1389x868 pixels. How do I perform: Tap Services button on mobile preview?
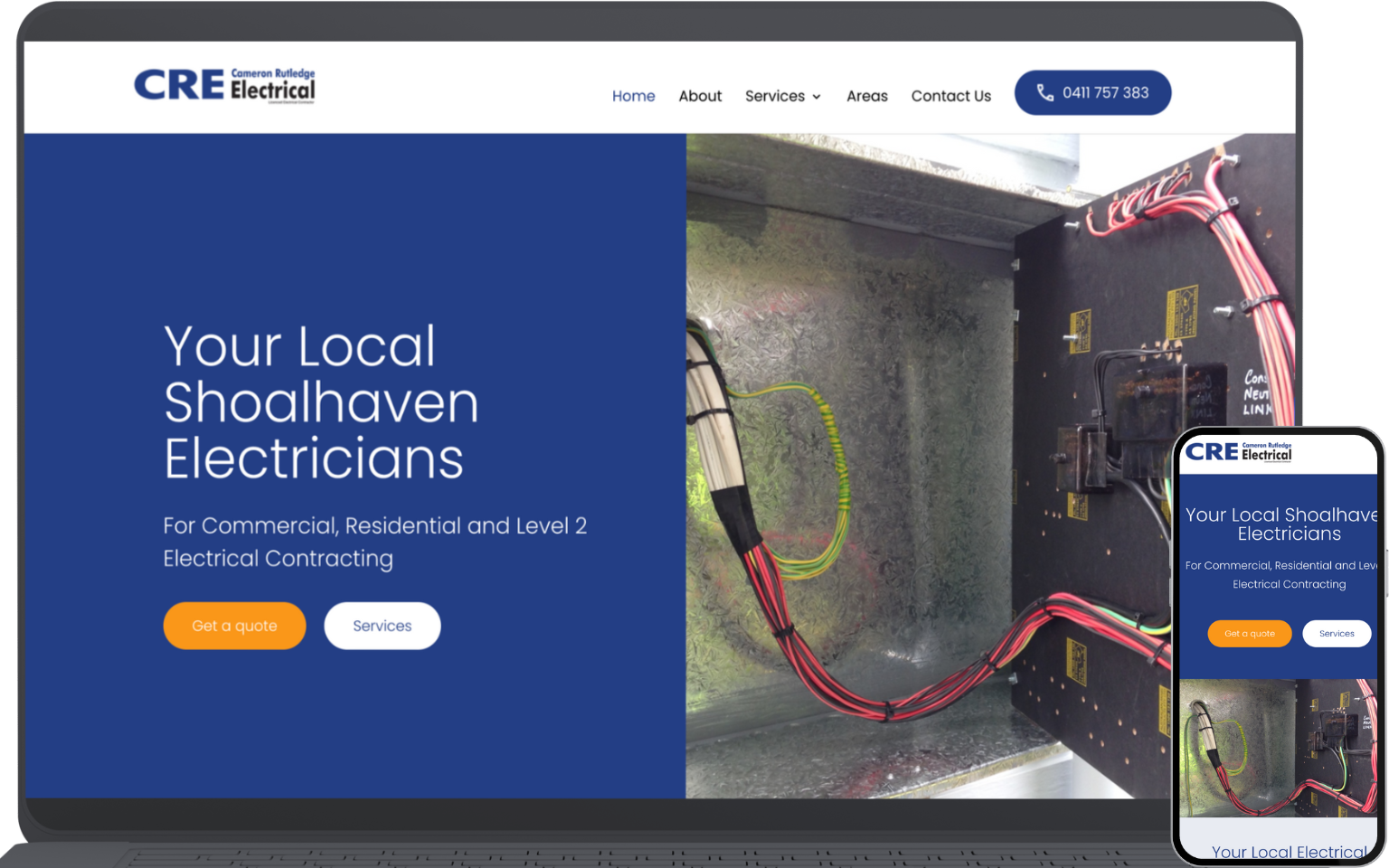coord(1337,634)
